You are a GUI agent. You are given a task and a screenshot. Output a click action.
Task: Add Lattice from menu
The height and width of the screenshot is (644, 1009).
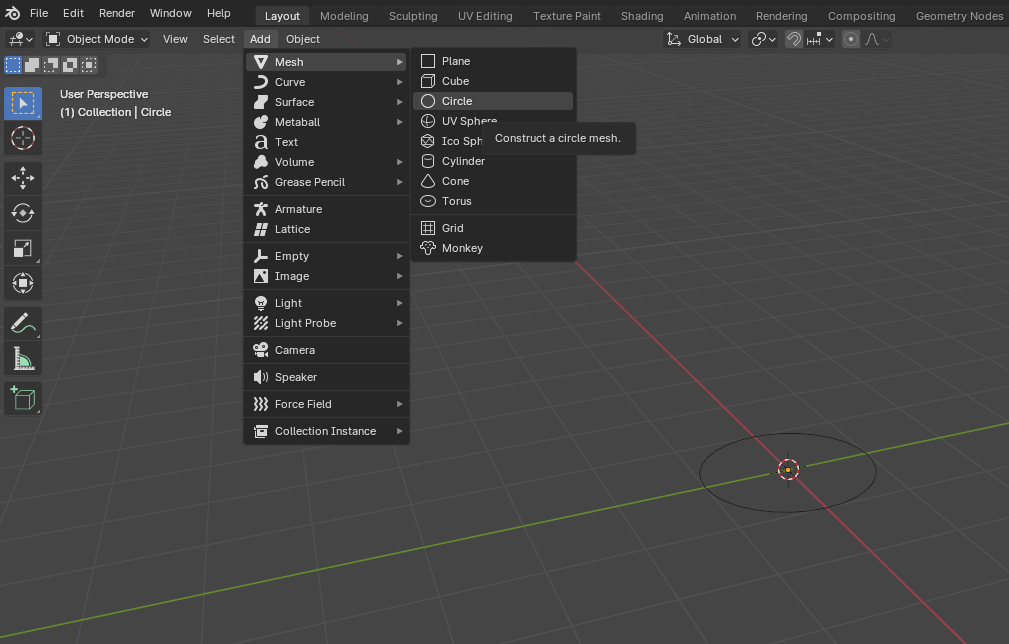click(x=326, y=229)
